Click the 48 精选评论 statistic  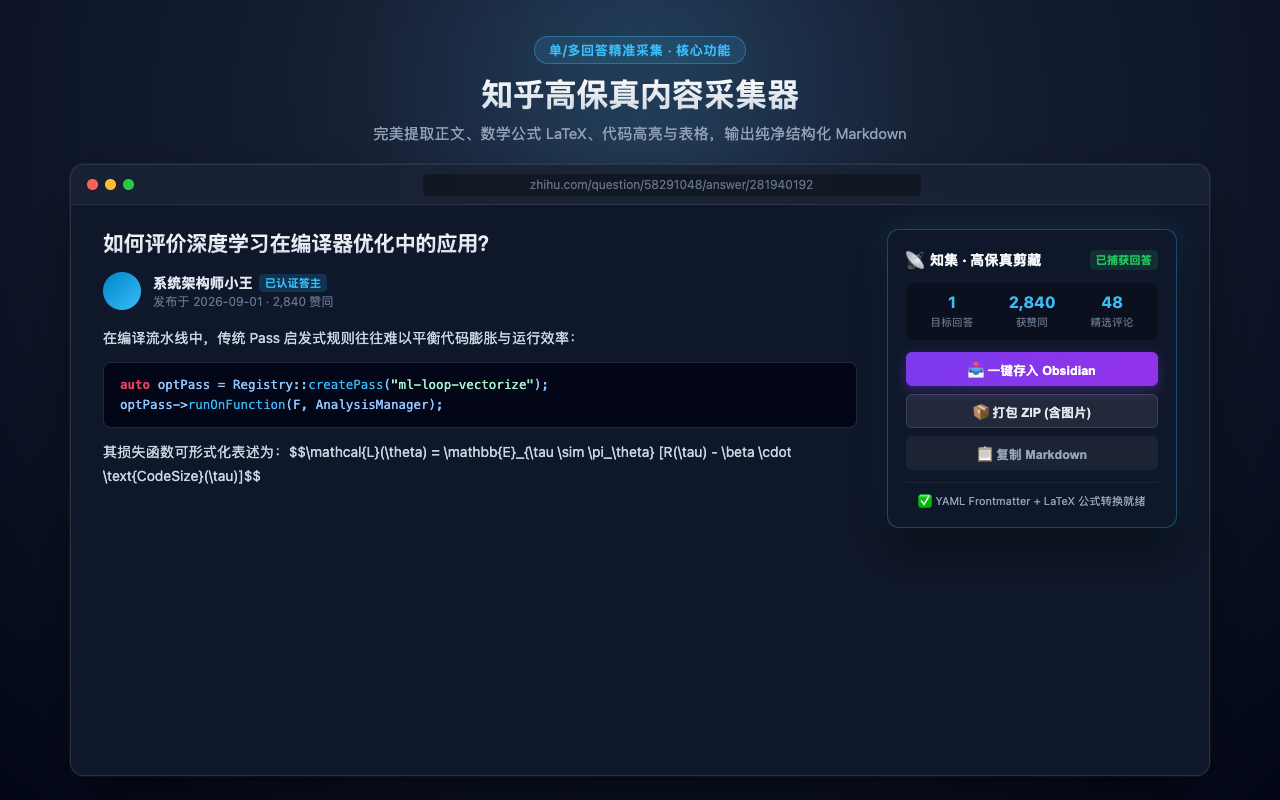pyautogui.click(x=1112, y=311)
